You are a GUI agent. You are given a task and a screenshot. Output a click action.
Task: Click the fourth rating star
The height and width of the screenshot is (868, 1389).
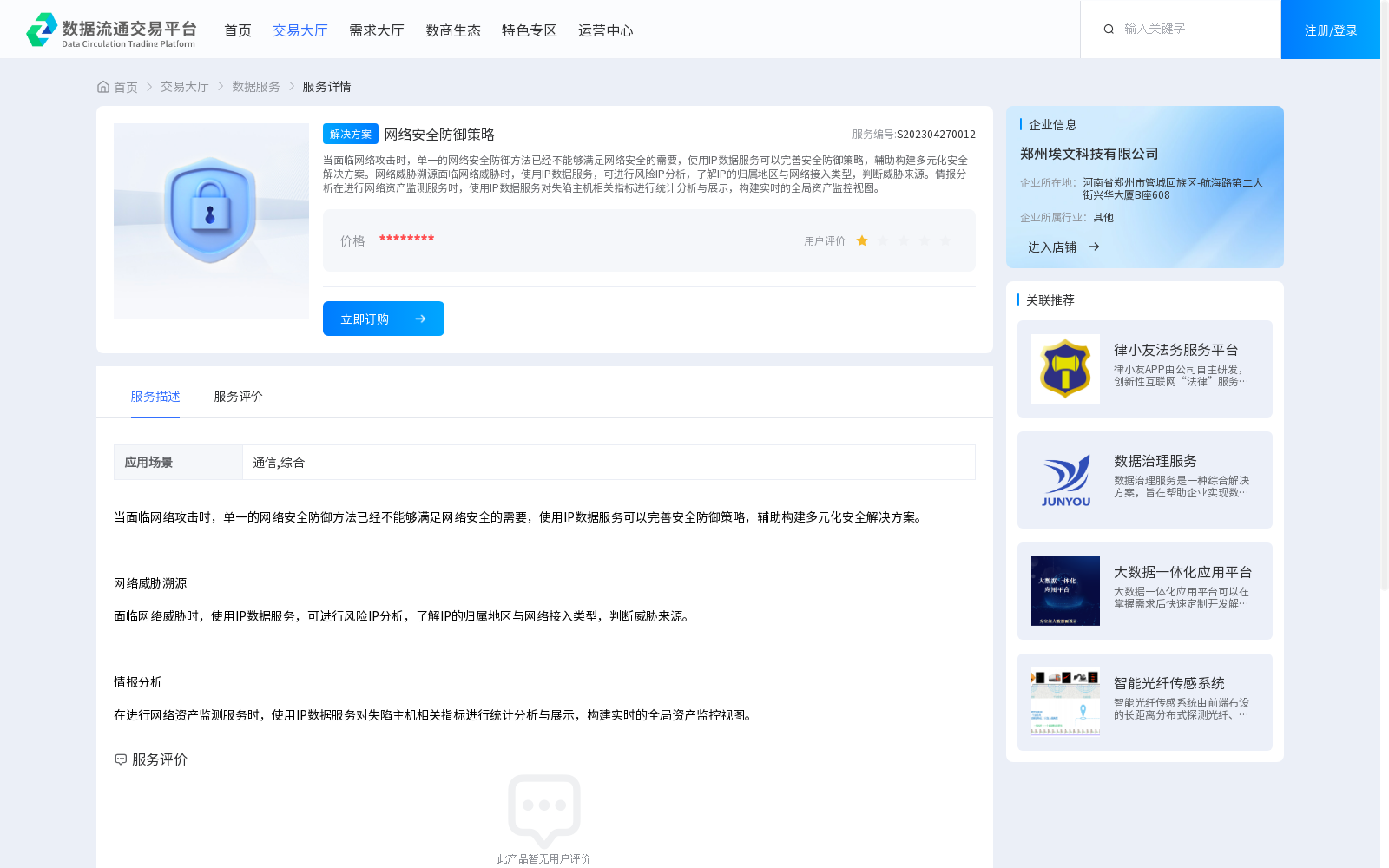[925, 240]
